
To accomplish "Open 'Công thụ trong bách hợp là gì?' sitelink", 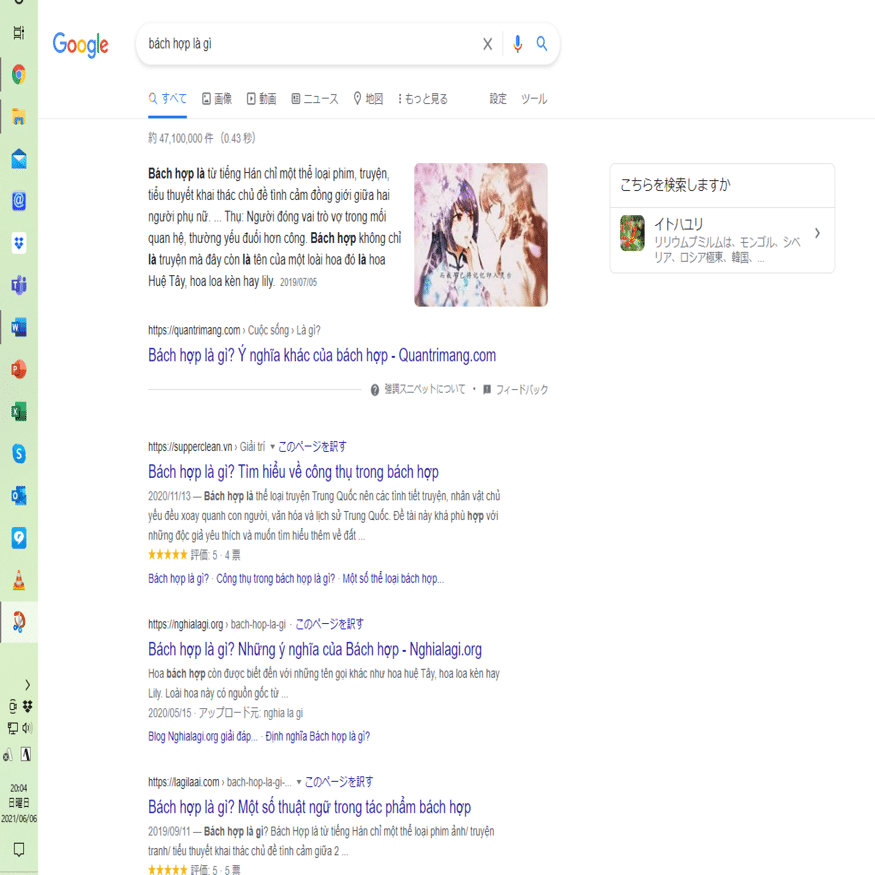I will (x=276, y=579).
